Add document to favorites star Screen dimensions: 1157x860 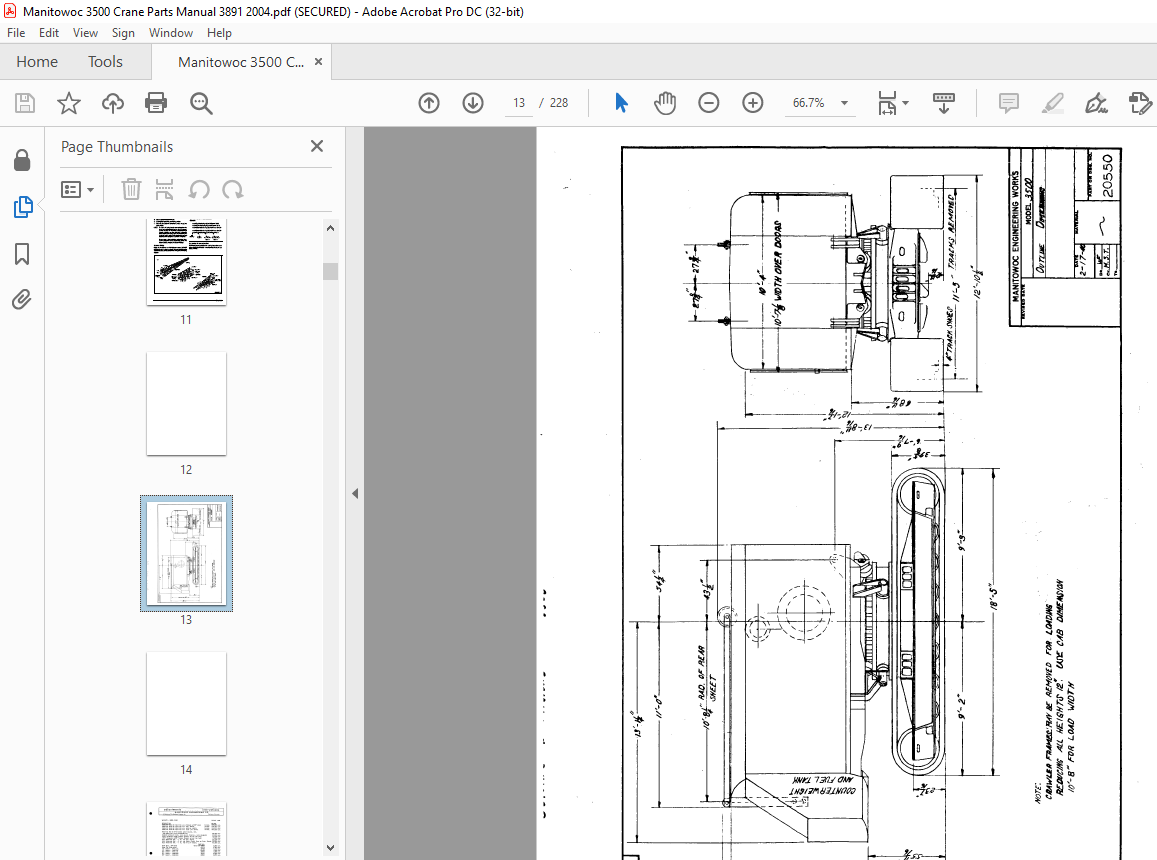point(69,103)
